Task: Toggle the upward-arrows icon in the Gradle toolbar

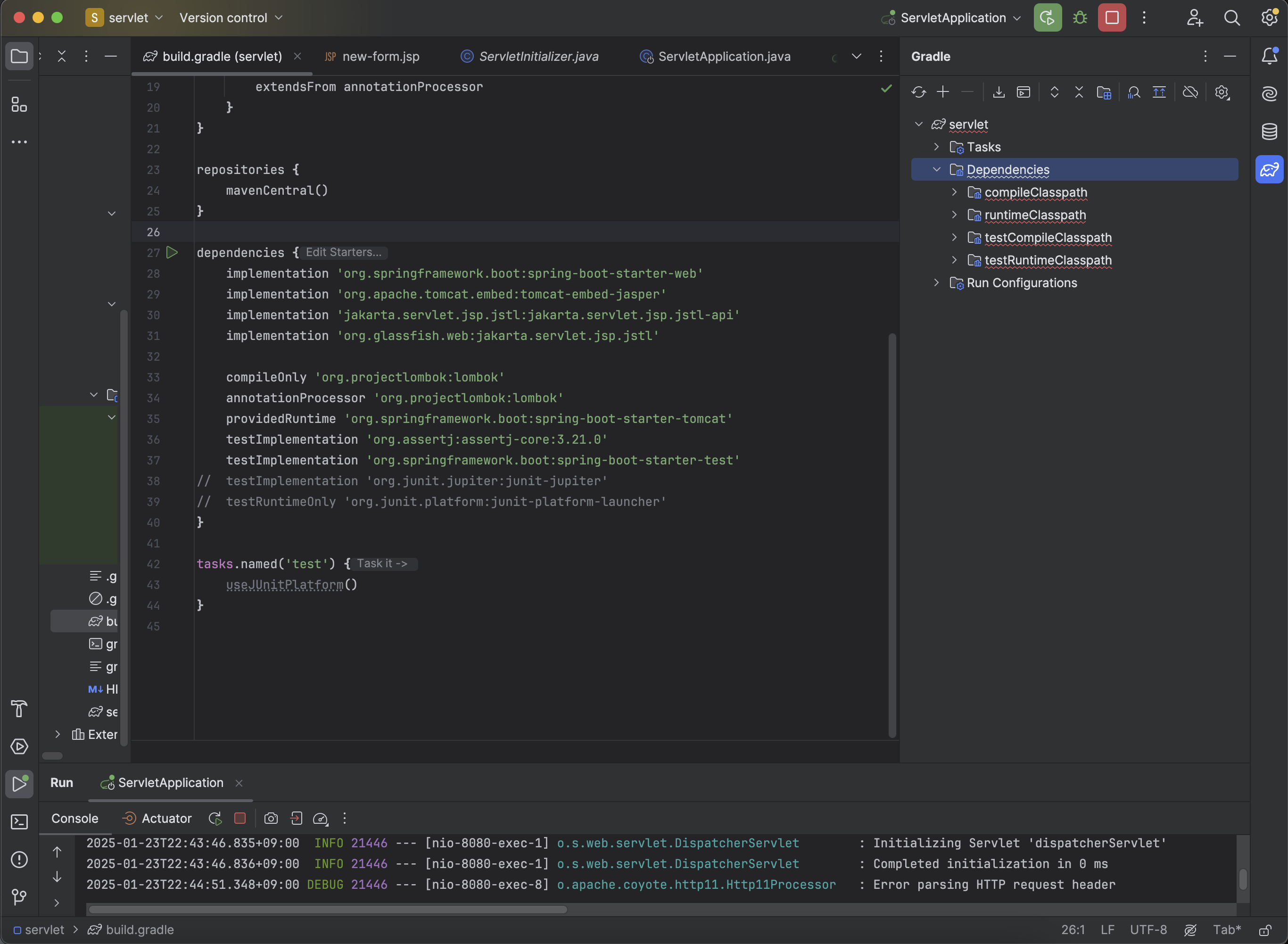Action: click(x=1159, y=92)
